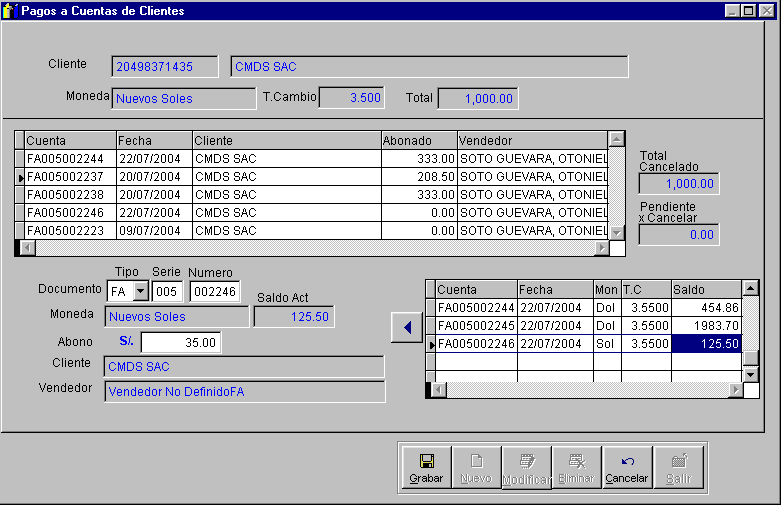Click the Cliente ID field 20498371435
The width and height of the screenshot is (781, 505).
165,67
